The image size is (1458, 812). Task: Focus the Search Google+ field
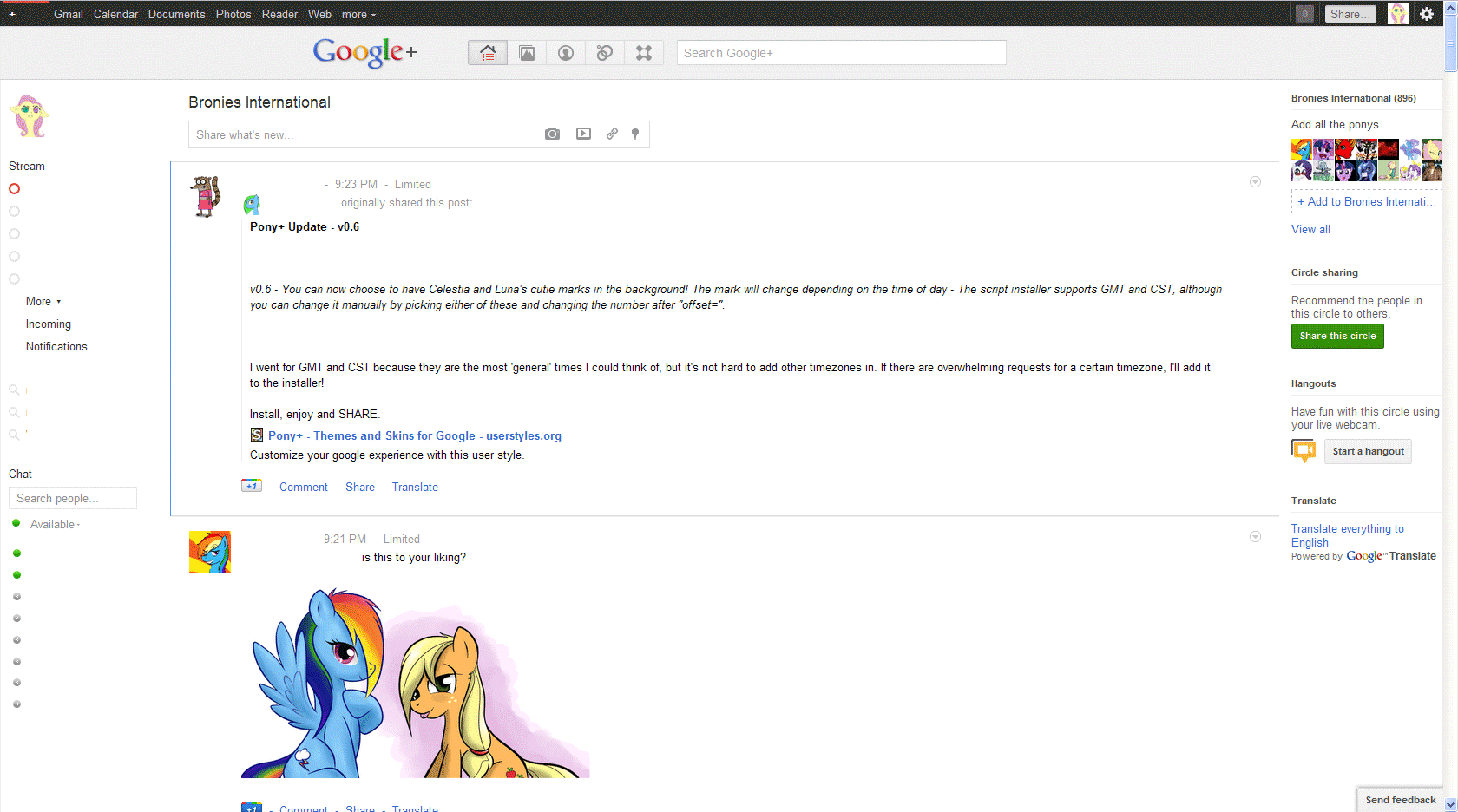click(x=841, y=52)
